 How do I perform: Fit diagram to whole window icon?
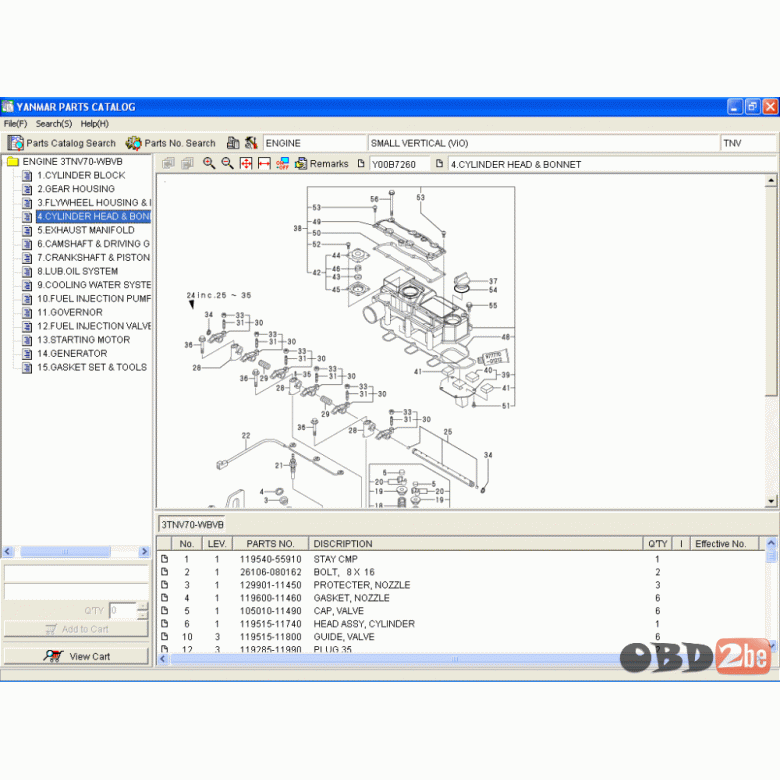[246, 163]
